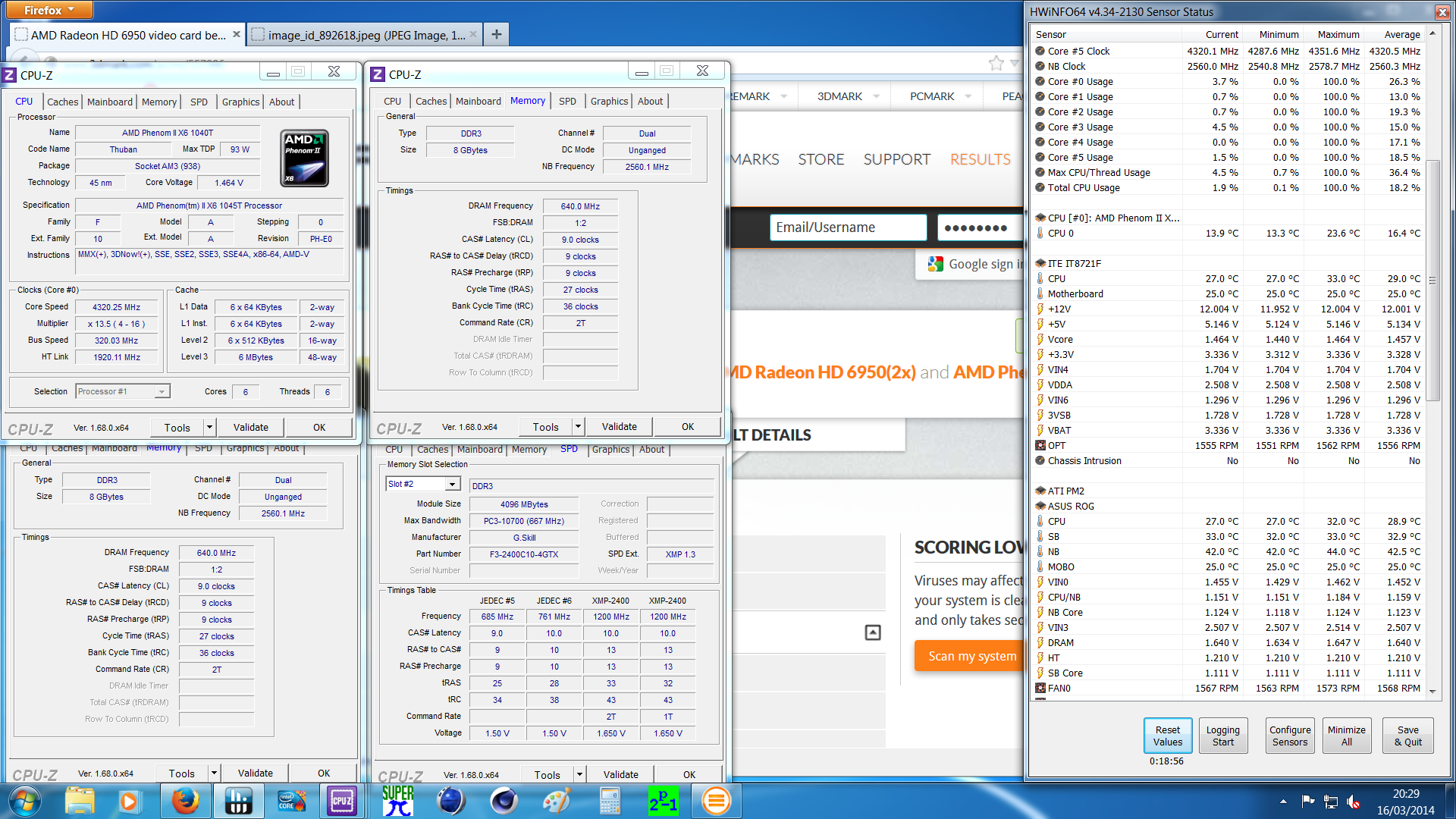Click OK in upper Memory window
The height and width of the screenshot is (819, 1456).
688,426
